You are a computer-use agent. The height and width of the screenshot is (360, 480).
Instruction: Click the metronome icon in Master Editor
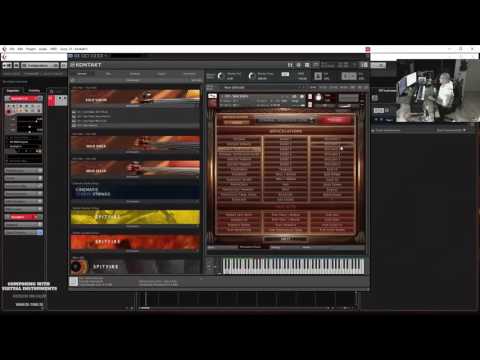pyautogui.click(x=318, y=76)
